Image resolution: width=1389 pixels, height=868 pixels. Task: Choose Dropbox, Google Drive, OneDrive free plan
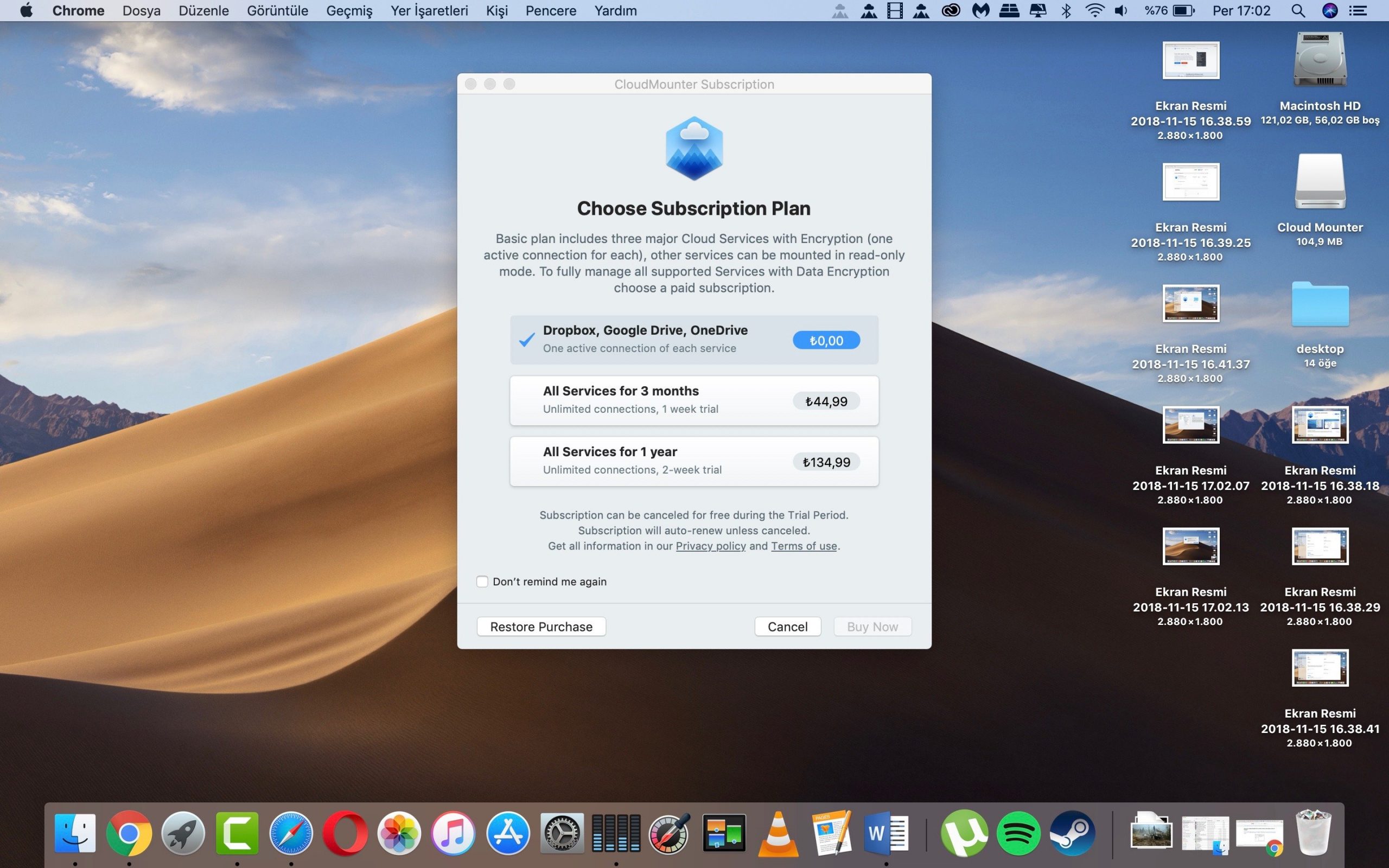pos(693,339)
